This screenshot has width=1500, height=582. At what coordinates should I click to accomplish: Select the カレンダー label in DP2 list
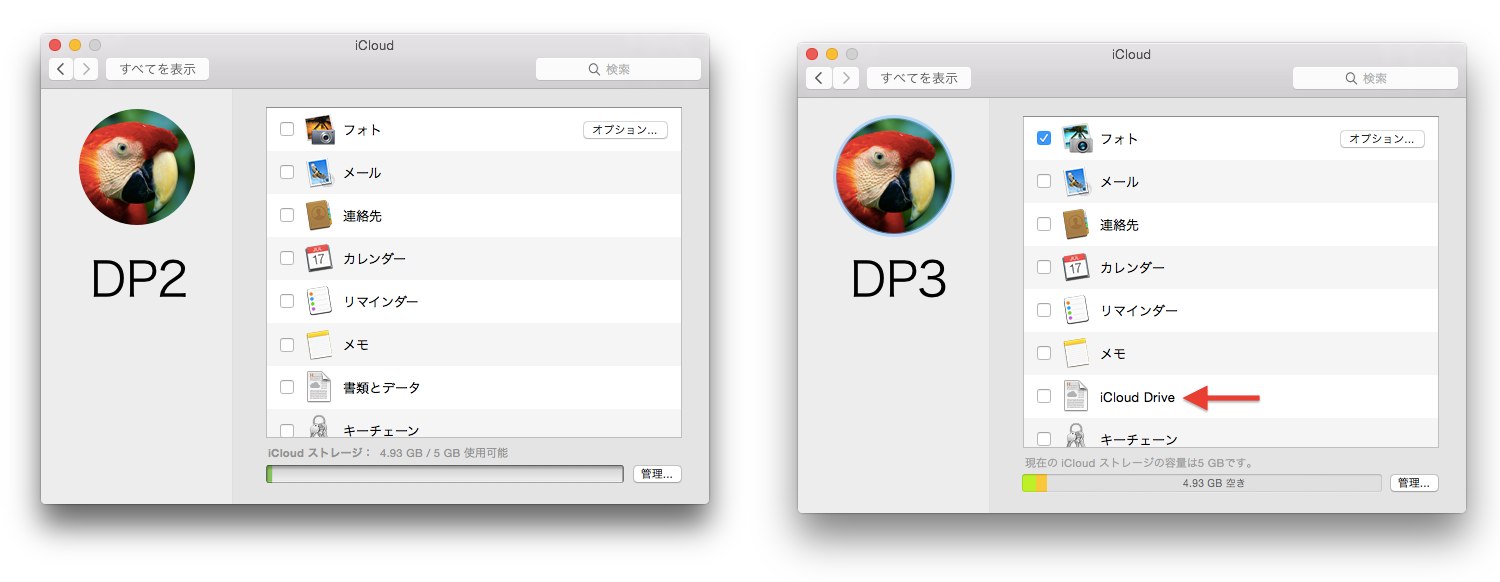pyautogui.click(x=374, y=259)
